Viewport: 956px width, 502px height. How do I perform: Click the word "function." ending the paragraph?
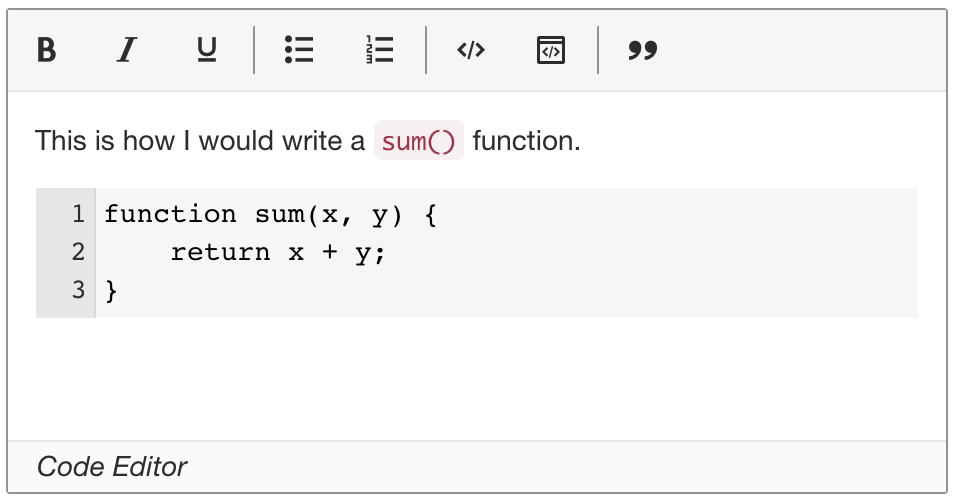pyautogui.click(x=526, y=141)
